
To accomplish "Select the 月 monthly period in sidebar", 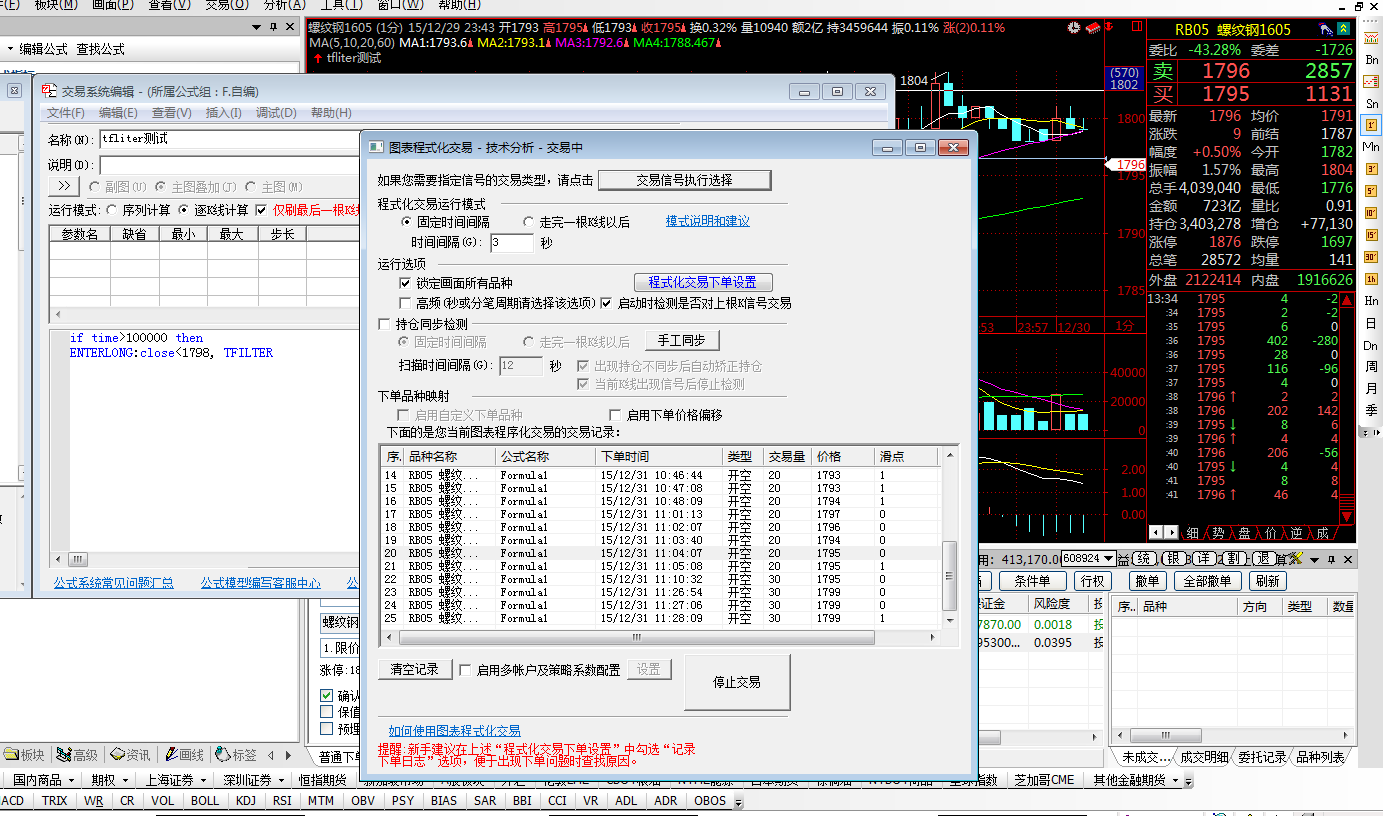I will click(x=1371, y=388).
